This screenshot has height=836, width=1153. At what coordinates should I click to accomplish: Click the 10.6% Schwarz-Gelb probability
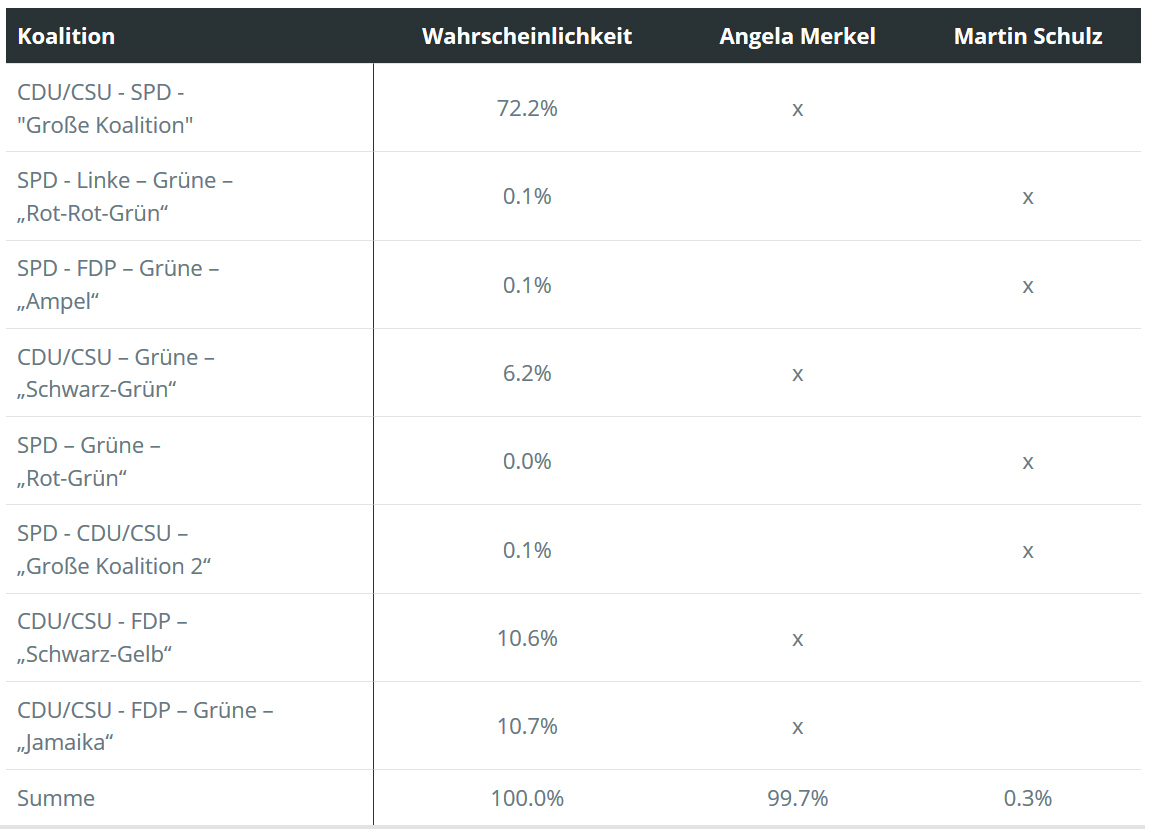527,638
